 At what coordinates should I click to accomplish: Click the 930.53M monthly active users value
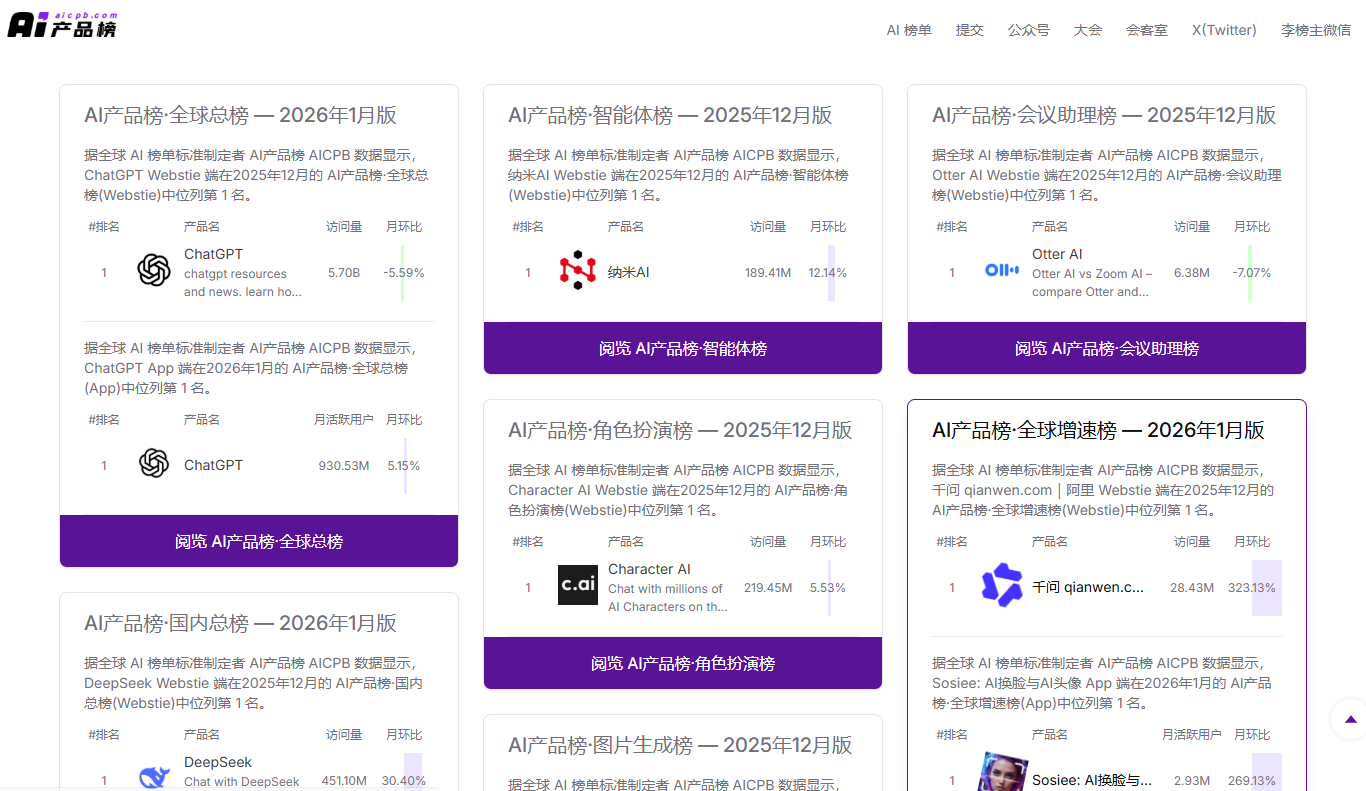(x=344, y=465)
